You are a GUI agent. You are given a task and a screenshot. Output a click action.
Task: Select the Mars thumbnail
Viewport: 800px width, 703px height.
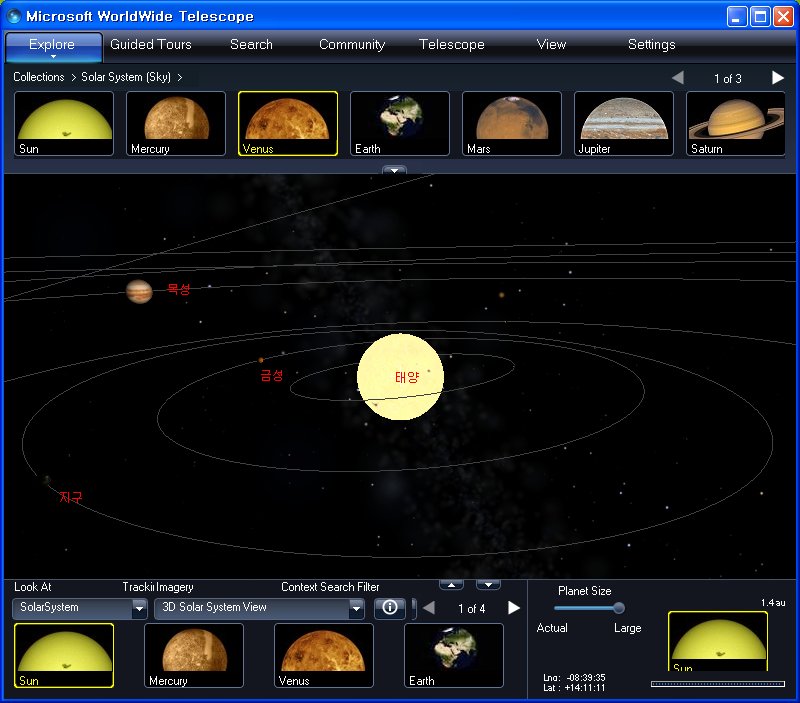(512, 123)
